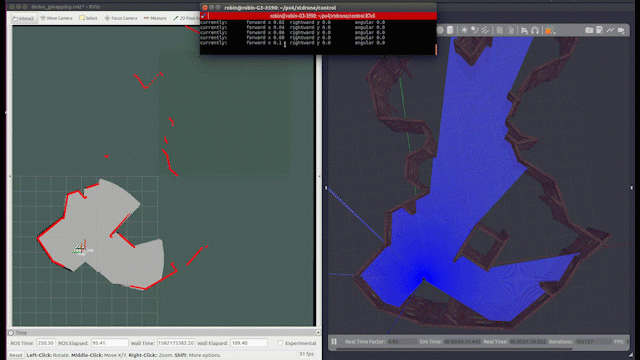Click the Gazebo point light sun icon
Image resolution: width=640 pixels, height=360 pixels.
coord(464,30)
